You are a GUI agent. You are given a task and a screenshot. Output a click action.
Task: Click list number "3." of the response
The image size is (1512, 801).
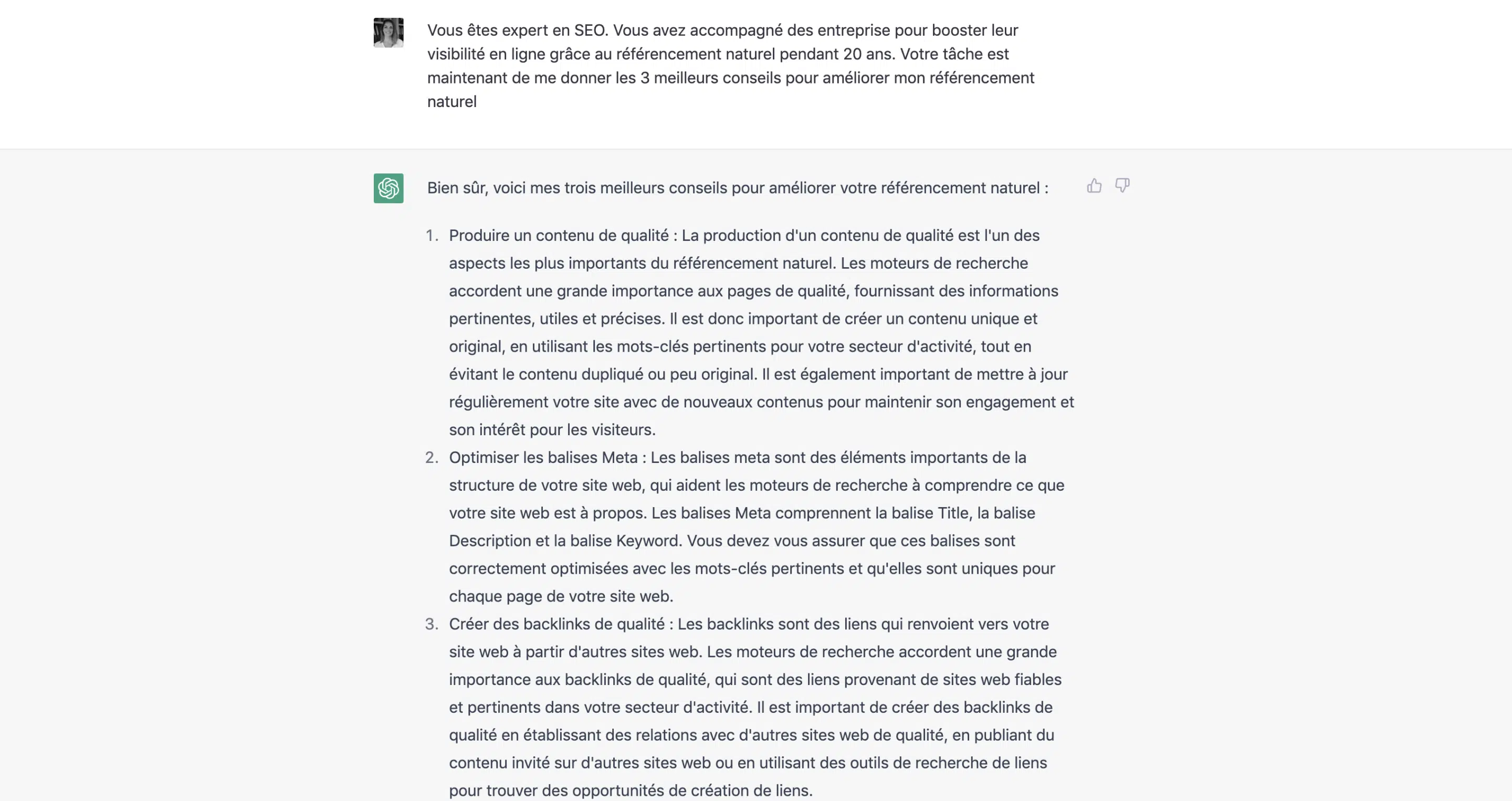[x=432, y=624]
